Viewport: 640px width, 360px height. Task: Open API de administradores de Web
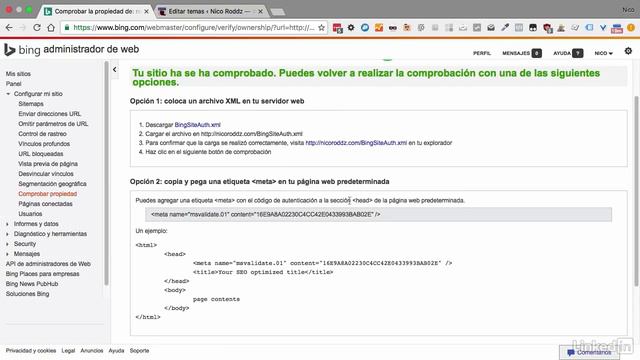48,264
